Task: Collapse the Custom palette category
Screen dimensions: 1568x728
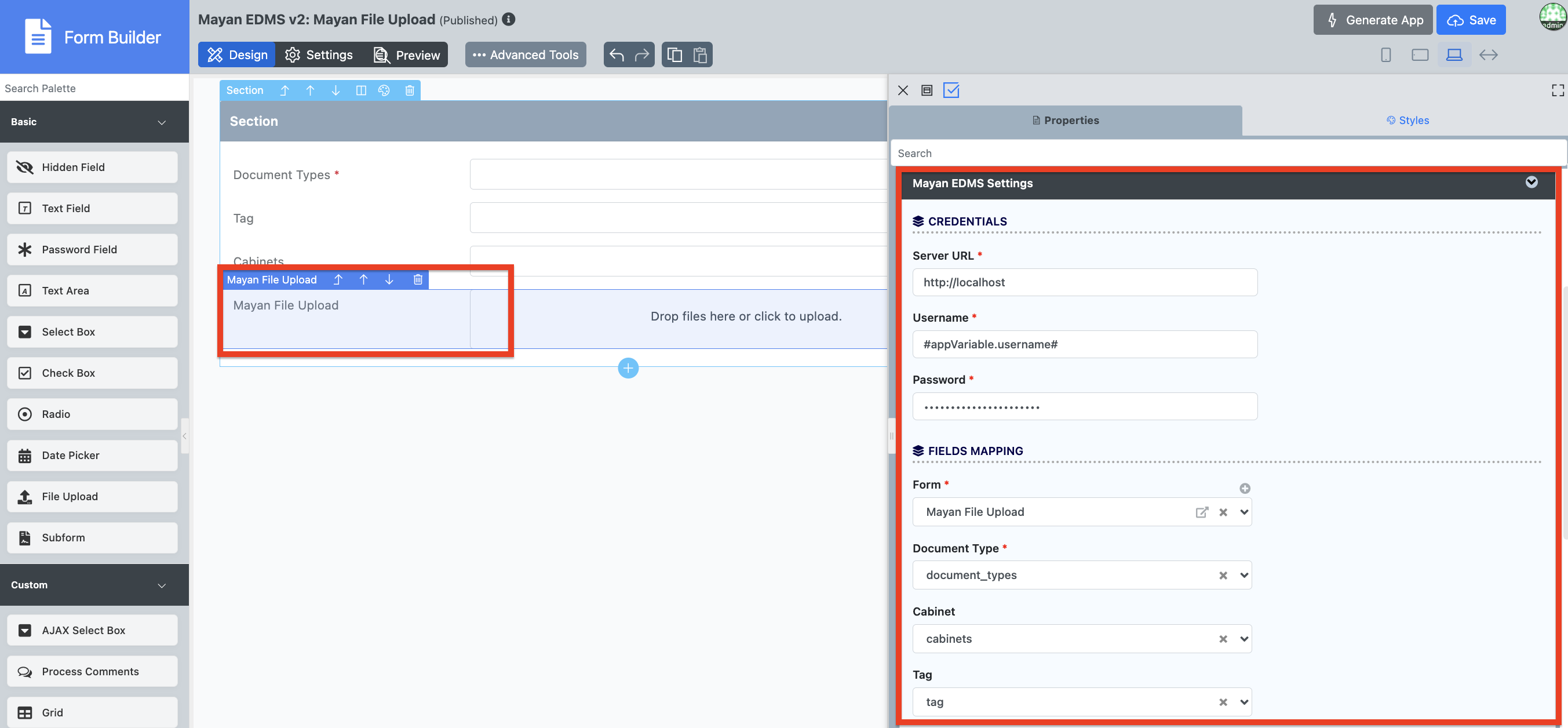Action: pos(161,585)
